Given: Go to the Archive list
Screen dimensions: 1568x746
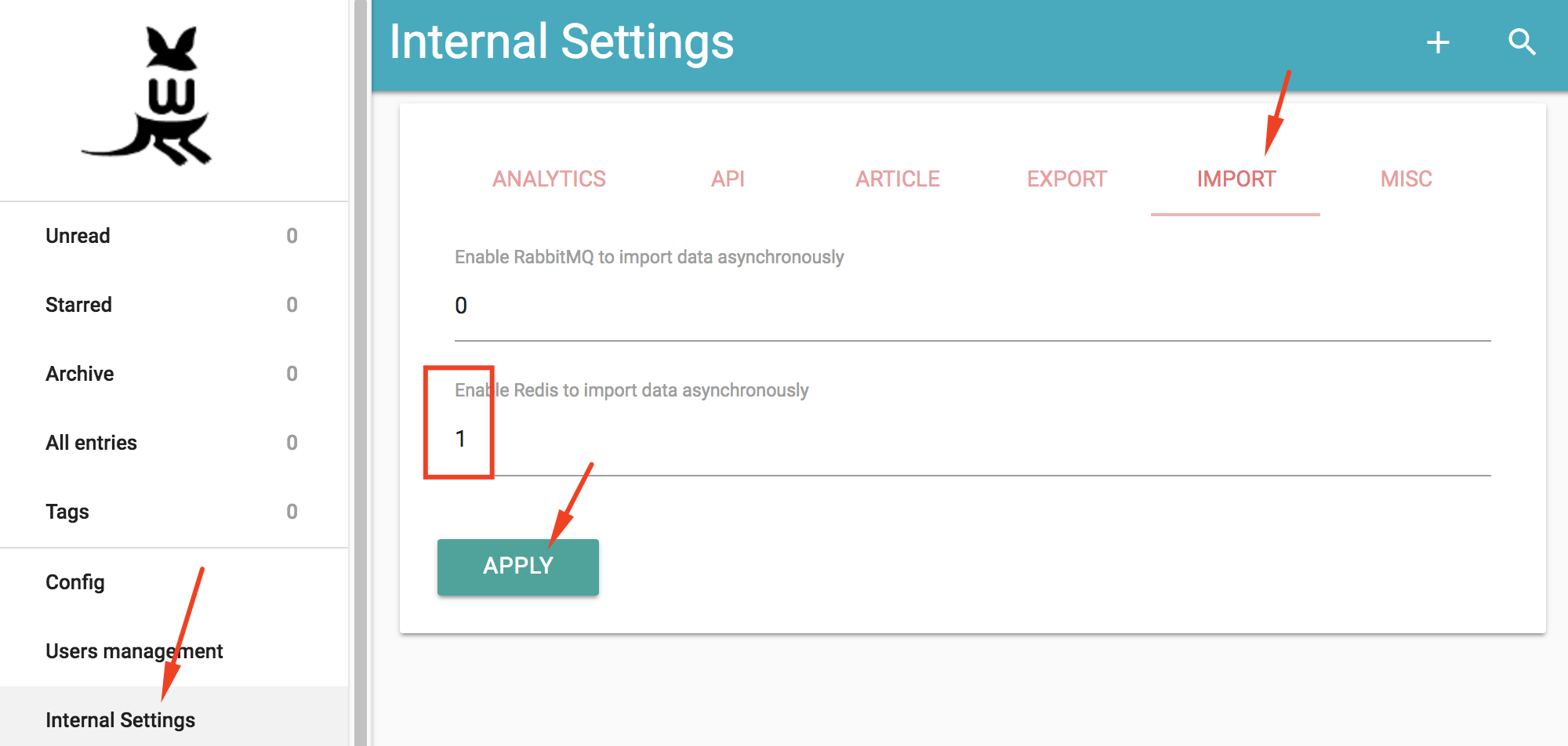Looking at the screenshot, I should (80, 374).
